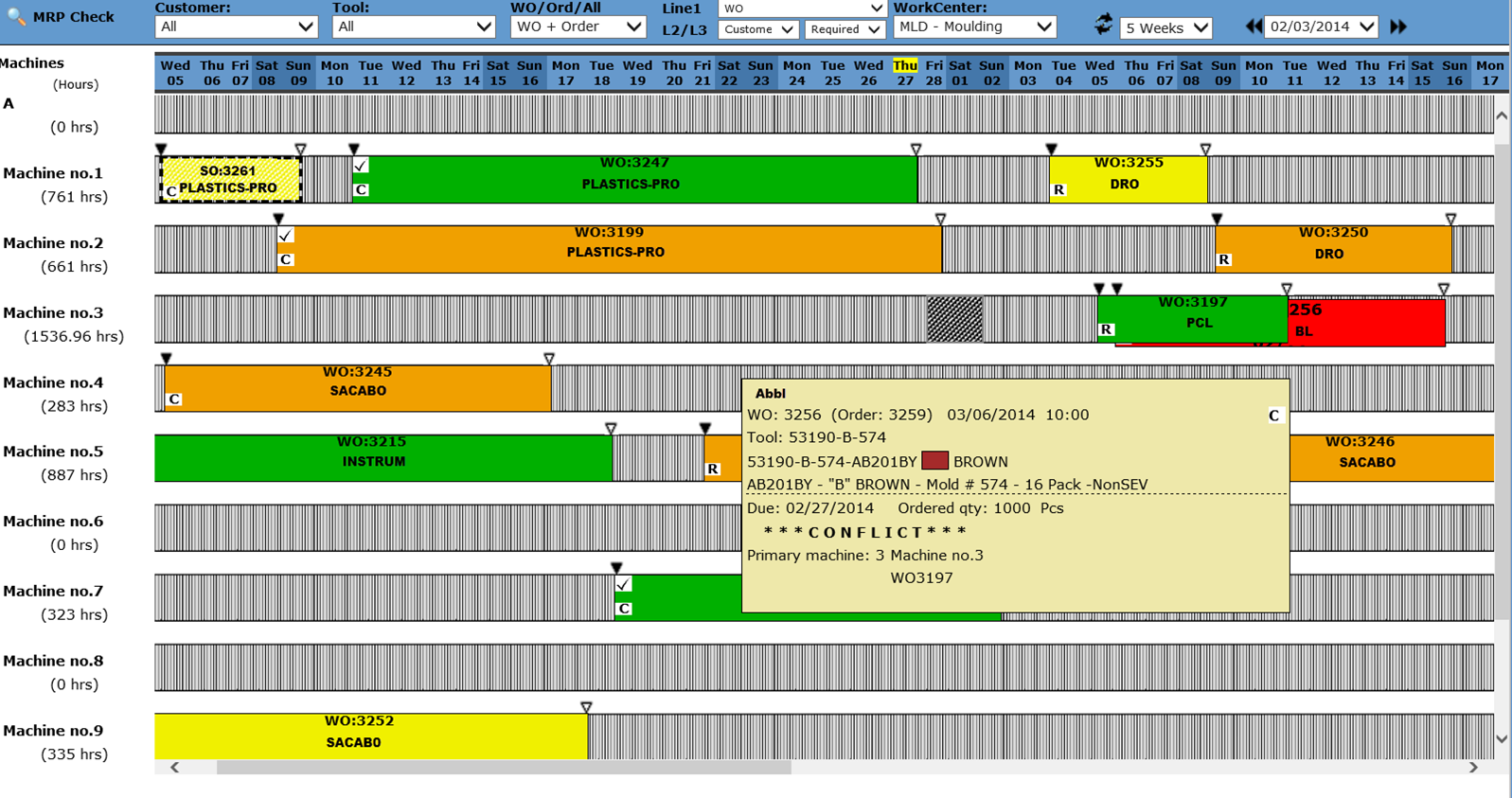The image size is (1512, 798).
Task: Select the Machine no.3 row label
Action: tap(53, 312)
